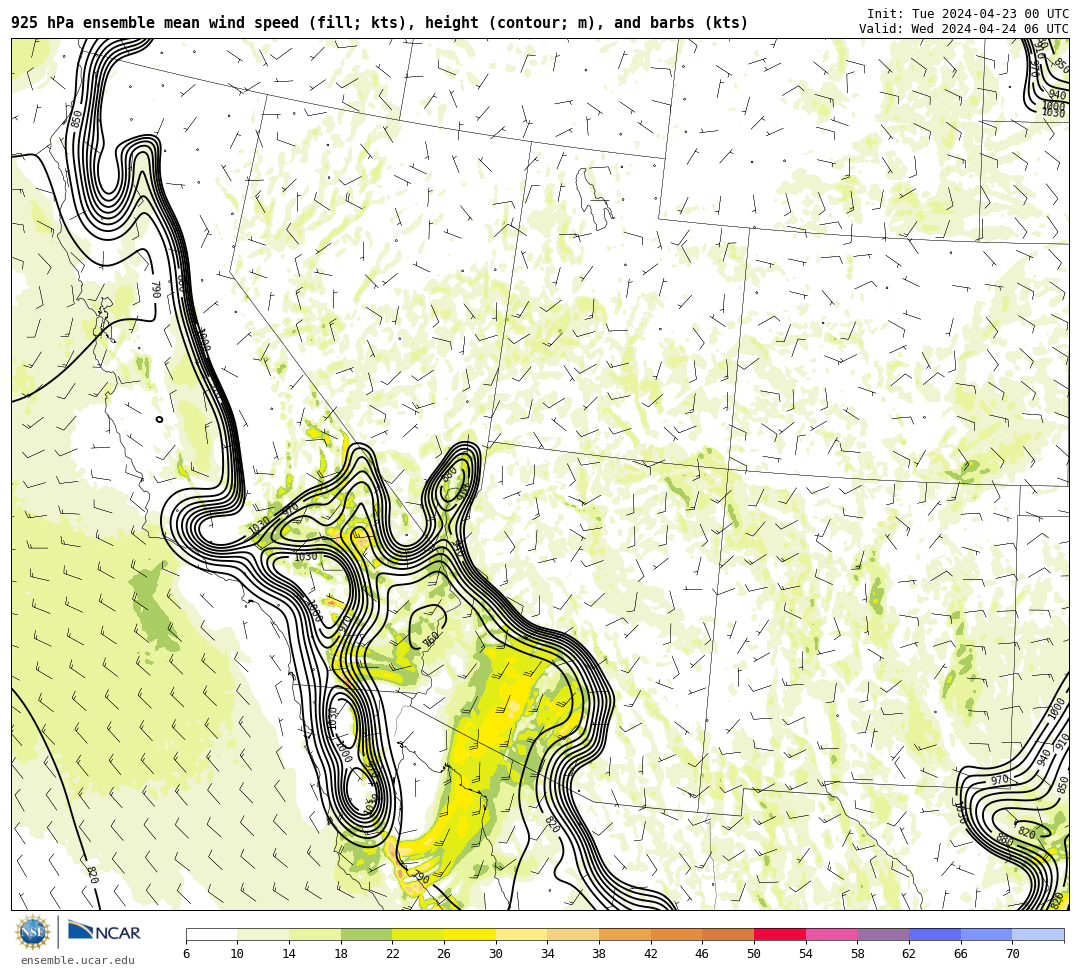The height and width of the screenshot is (973, 1080).
Task: Click the white 6-10 kts colorbar segment
Action: [x=211, y=934]
